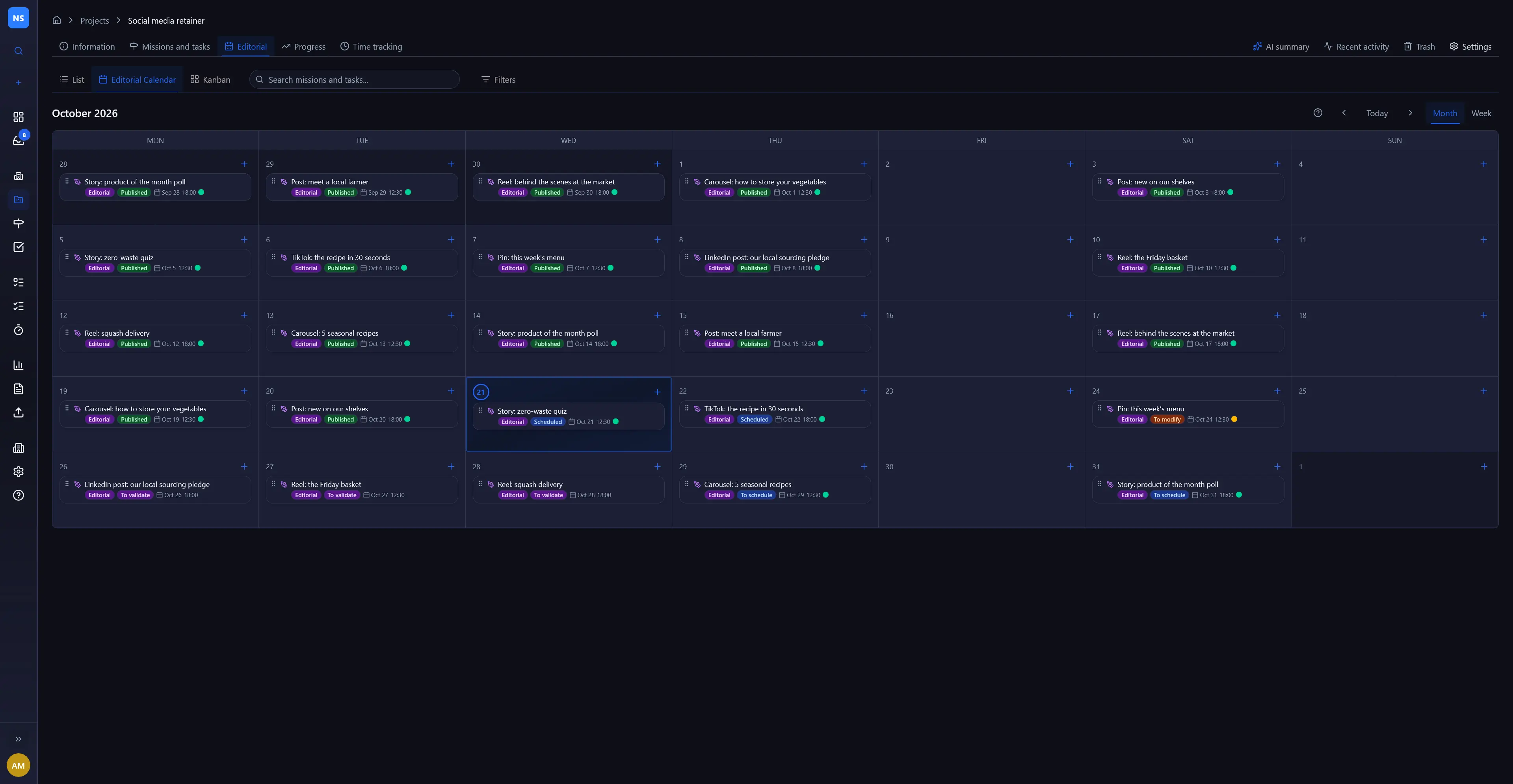1513x784 pixels.
Task: Select the Month view toggle
Action: 1444,113
